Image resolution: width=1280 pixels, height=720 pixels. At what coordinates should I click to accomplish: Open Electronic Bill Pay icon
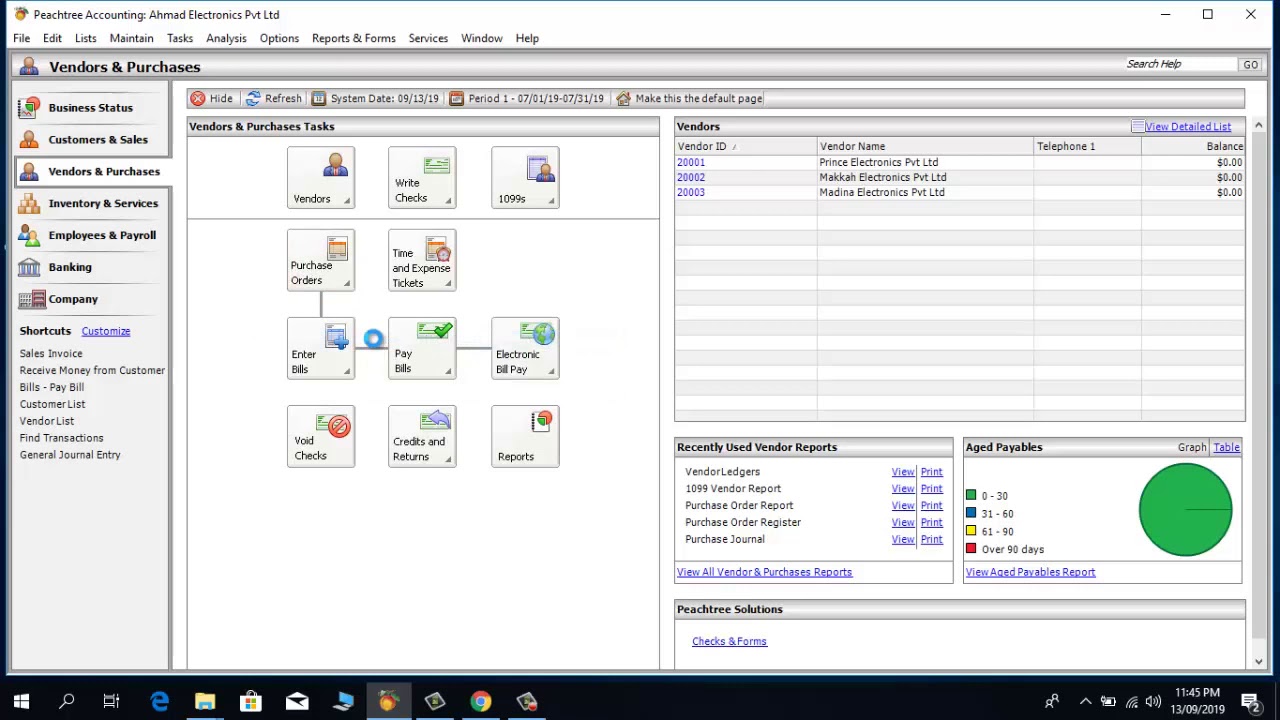[x=525, y=348]
